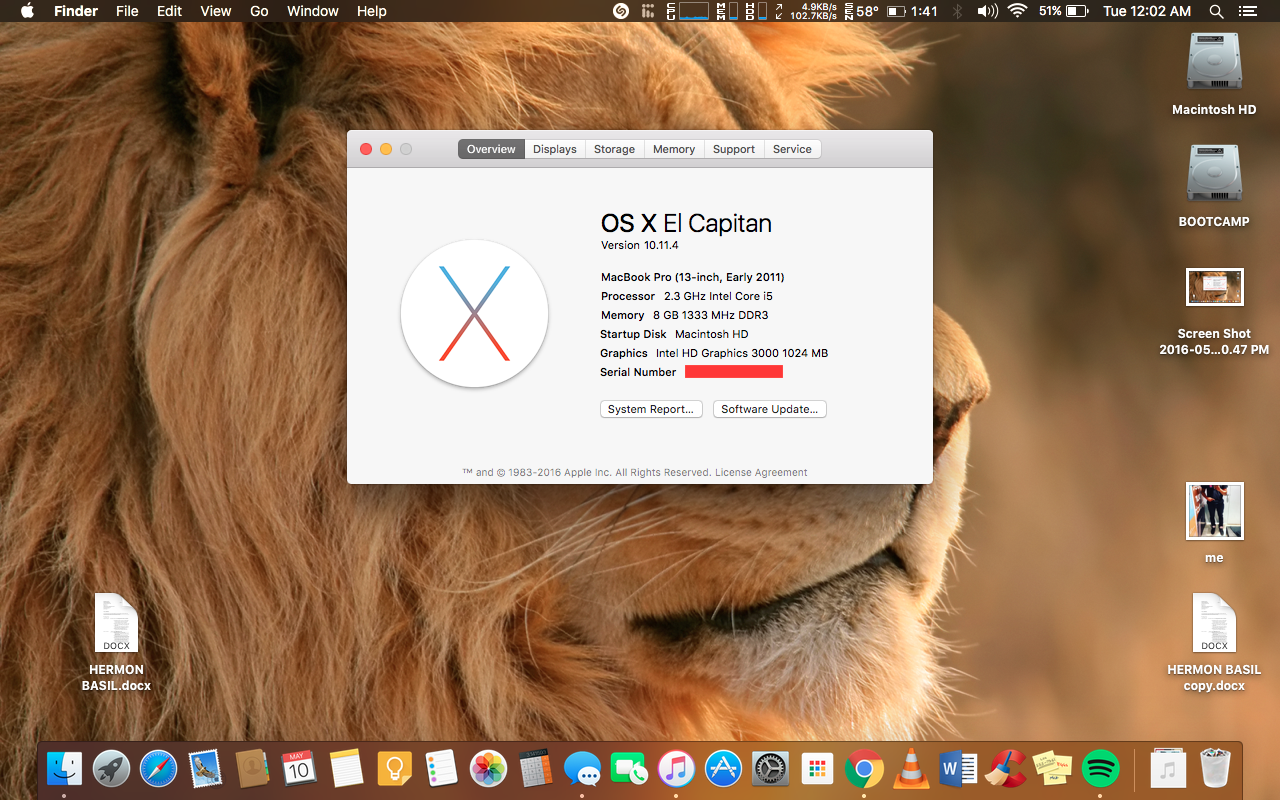Image resolution: width=1280 pixels, height=800 pixels.
Task: Open the Go menu
Action: point(259,11)
